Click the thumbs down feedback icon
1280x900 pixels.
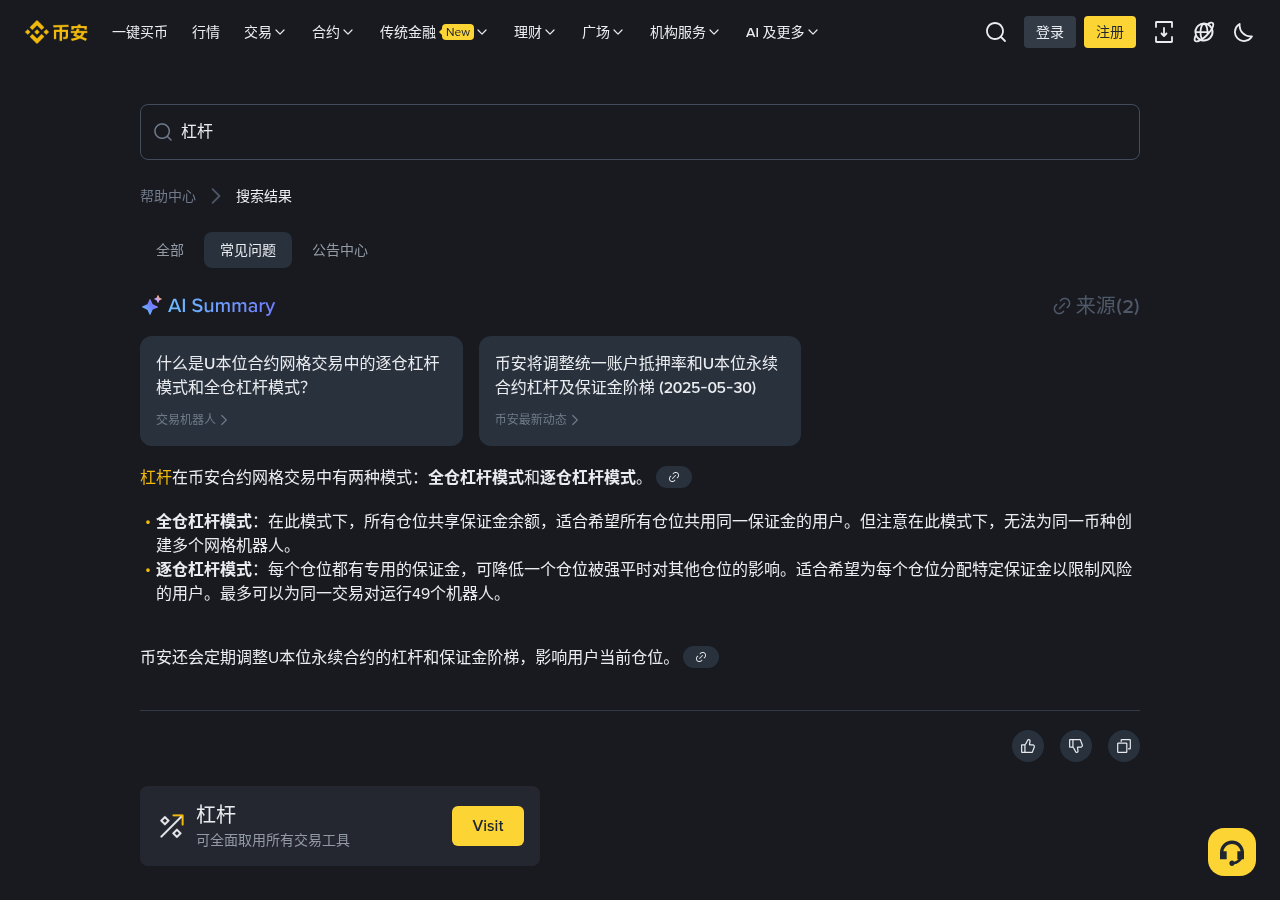pyautogui.click(x=1076, y=746)
